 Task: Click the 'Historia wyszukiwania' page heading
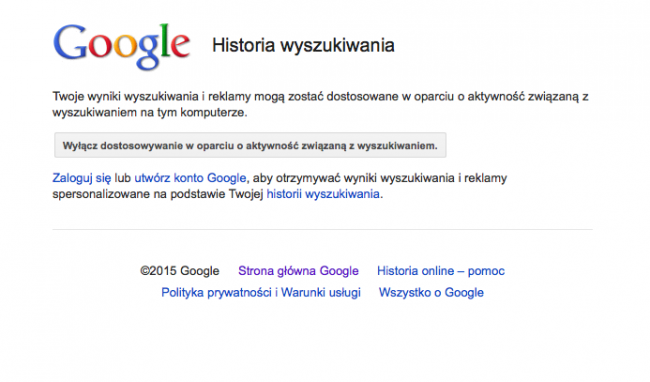303,45
